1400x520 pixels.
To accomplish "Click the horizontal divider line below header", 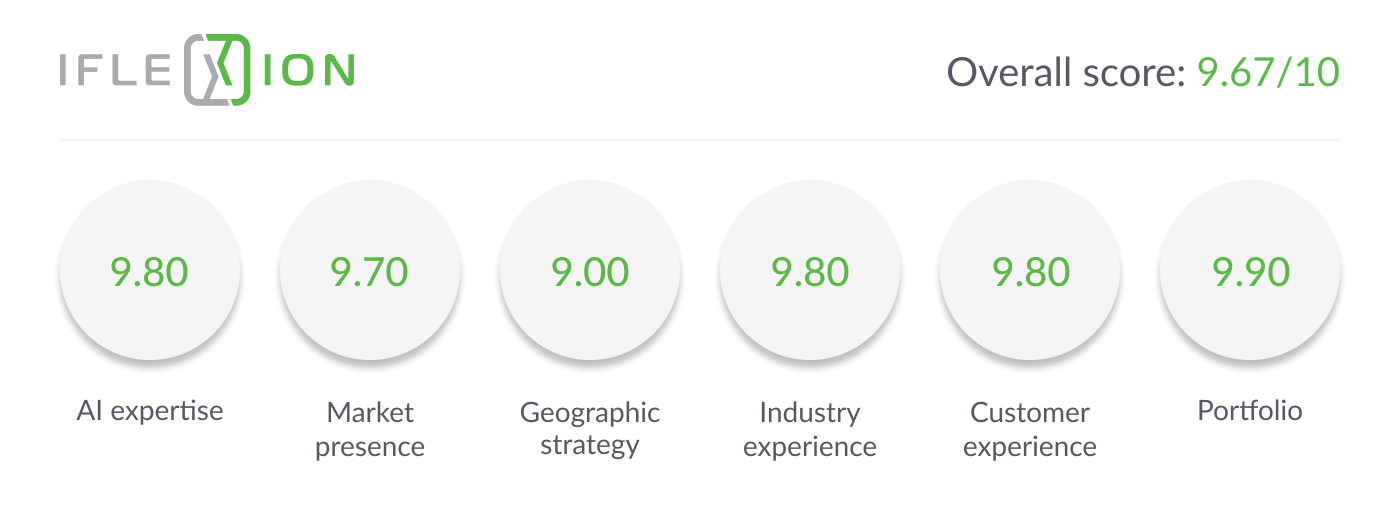I will 700,140.
